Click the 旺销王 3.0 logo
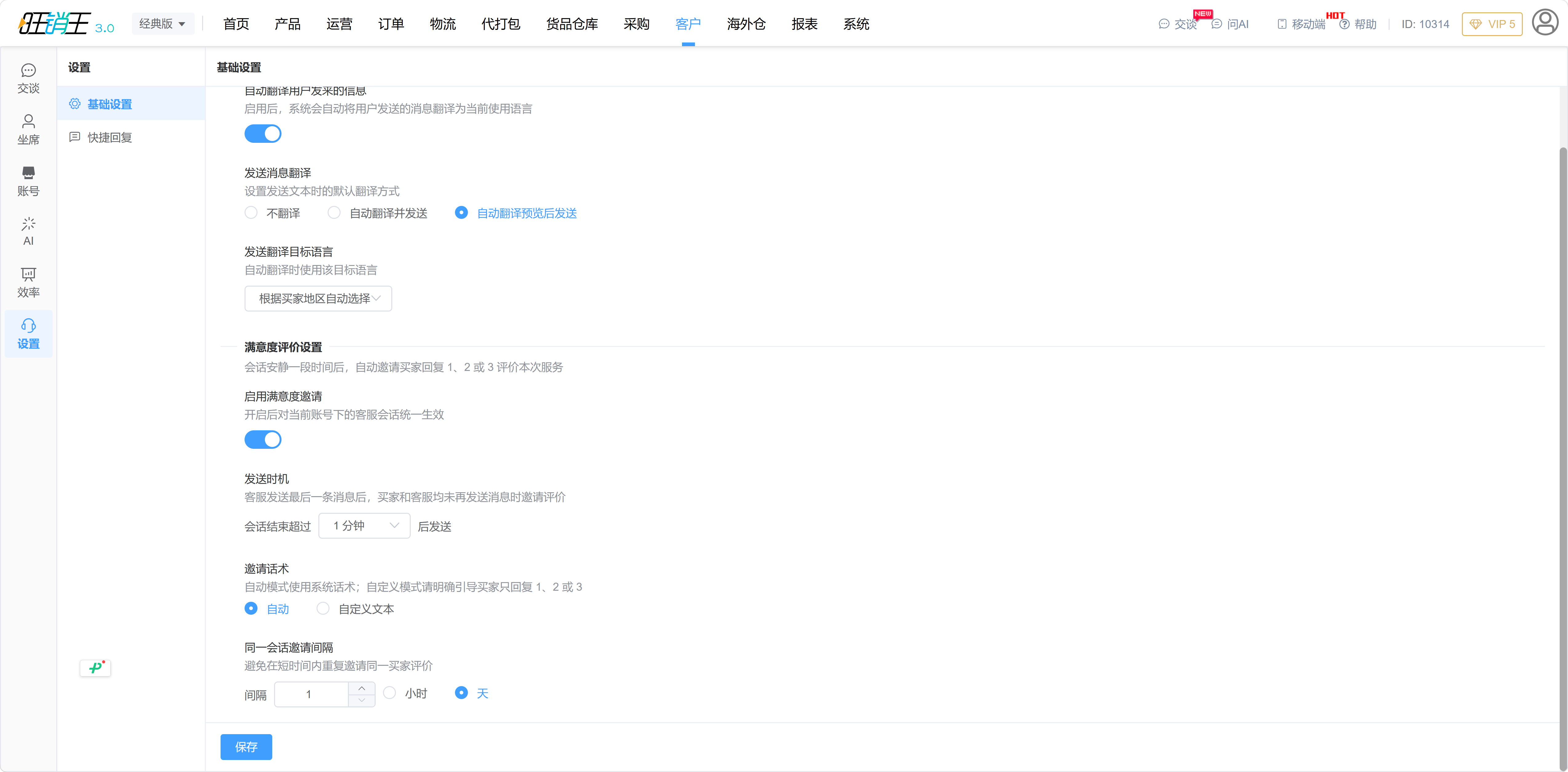1568x772 pixels. coord(66,24)
